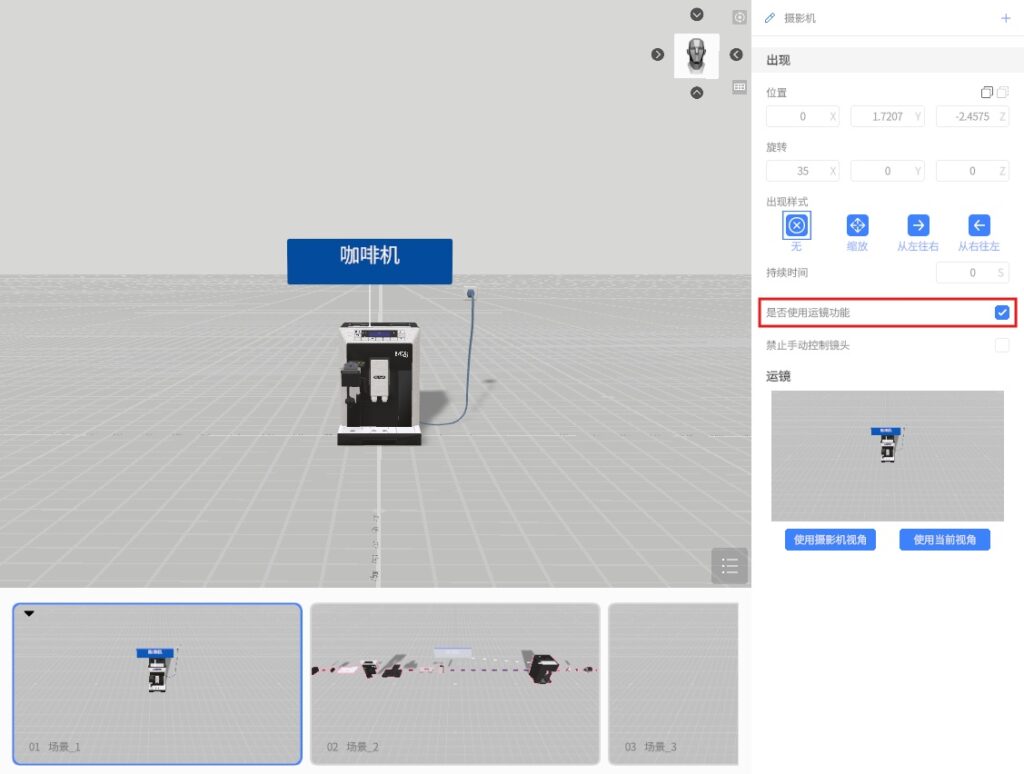This screenshot has width=1024, height=774.
Task: Click the 持续时间 duration input field
Action: coord(965,272)
